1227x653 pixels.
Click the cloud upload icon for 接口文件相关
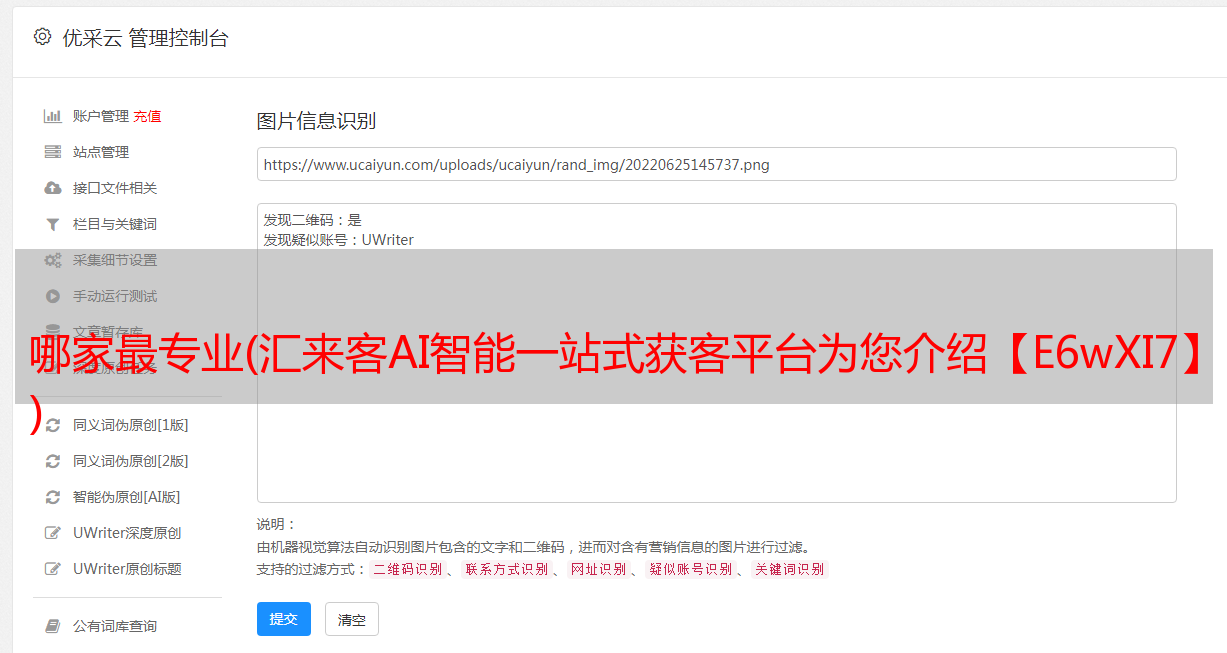pos(53,188)
